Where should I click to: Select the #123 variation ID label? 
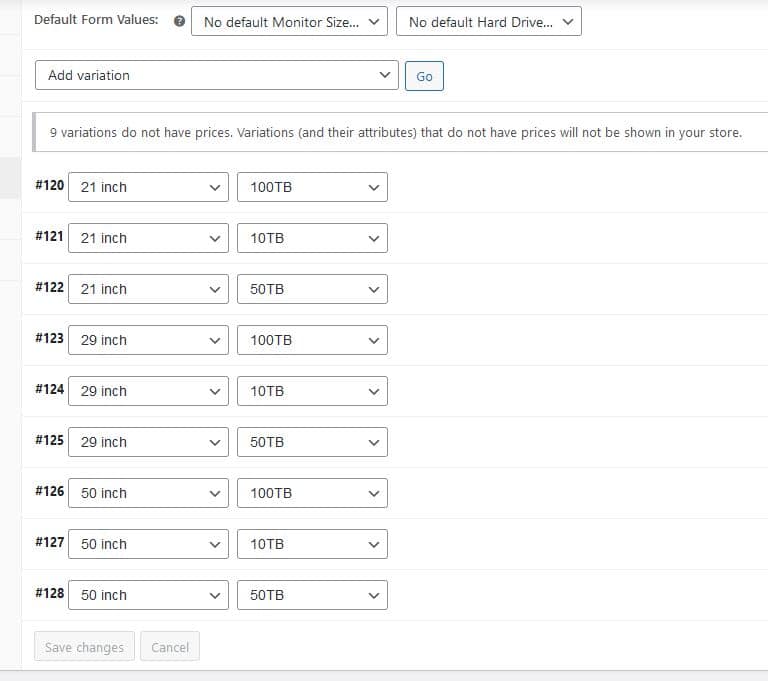[49, 338]
